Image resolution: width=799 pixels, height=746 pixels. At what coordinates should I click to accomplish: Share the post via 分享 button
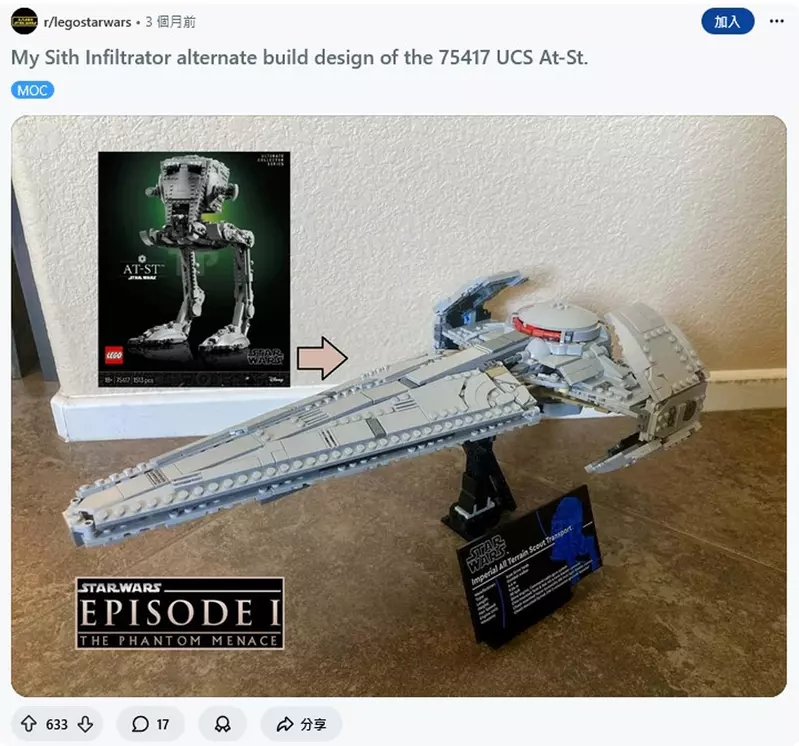pos(301,724)
